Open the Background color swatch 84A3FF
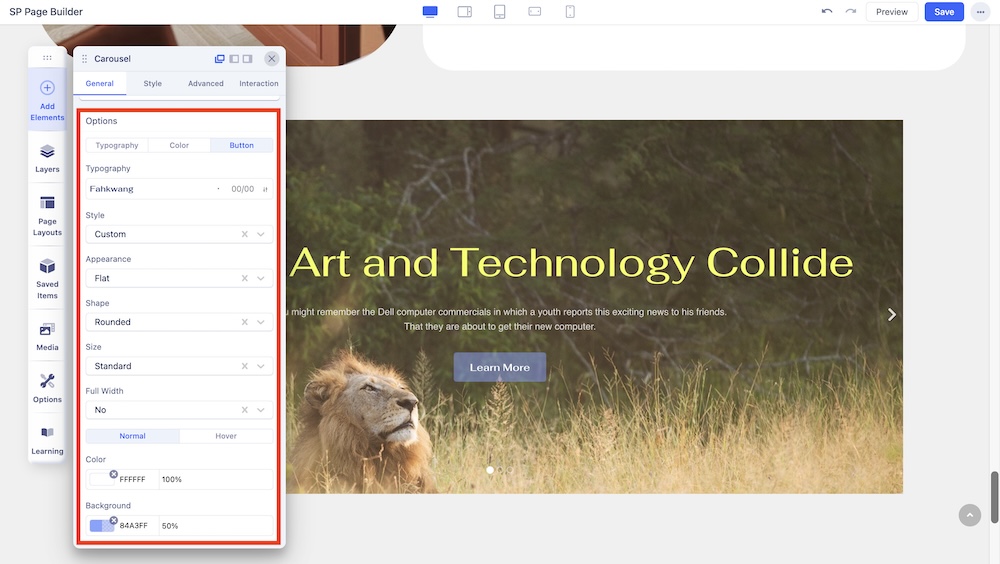 (101, 525)
